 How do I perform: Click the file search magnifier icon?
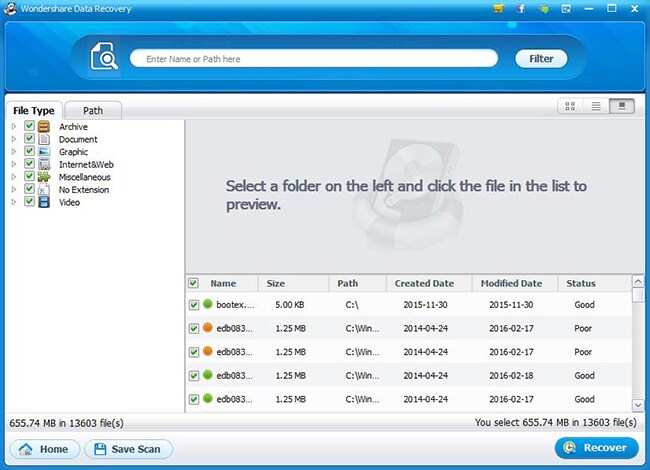tap(104, 56)
